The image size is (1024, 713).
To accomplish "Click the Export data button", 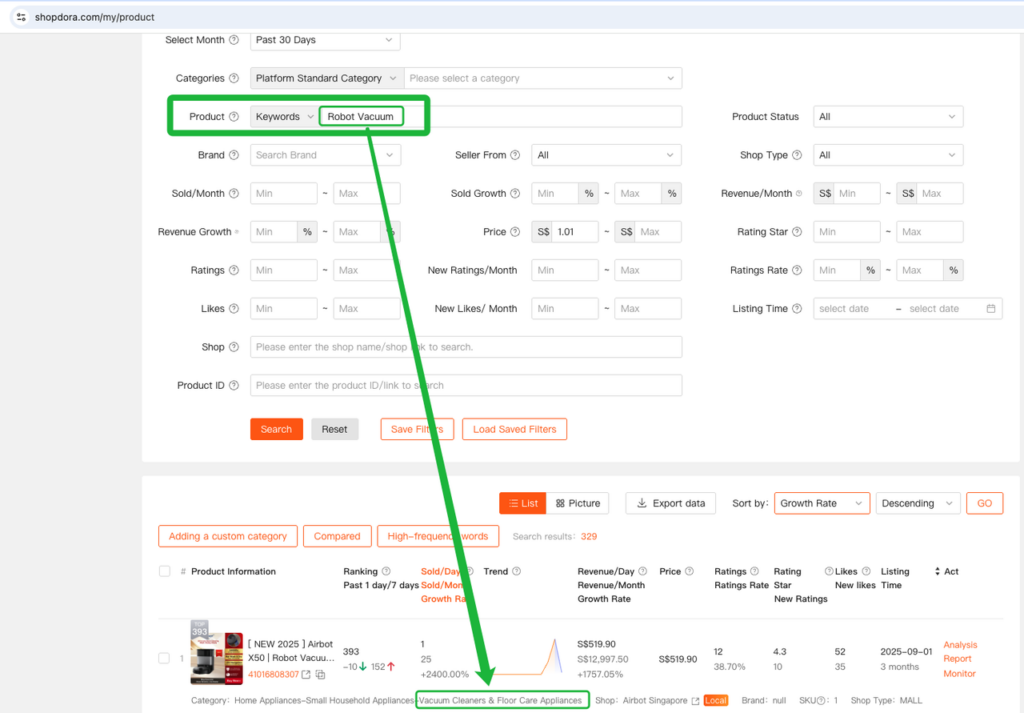I will pos(670,503).
